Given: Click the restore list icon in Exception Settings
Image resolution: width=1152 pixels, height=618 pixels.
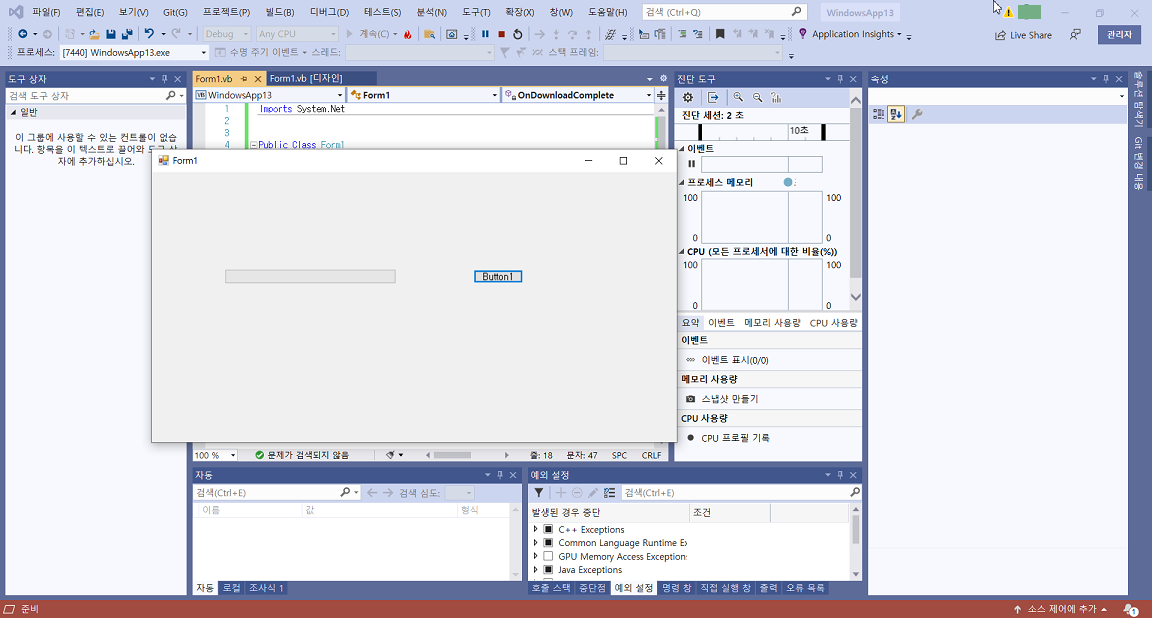Looking at the screenshot, I should point(609,492).
